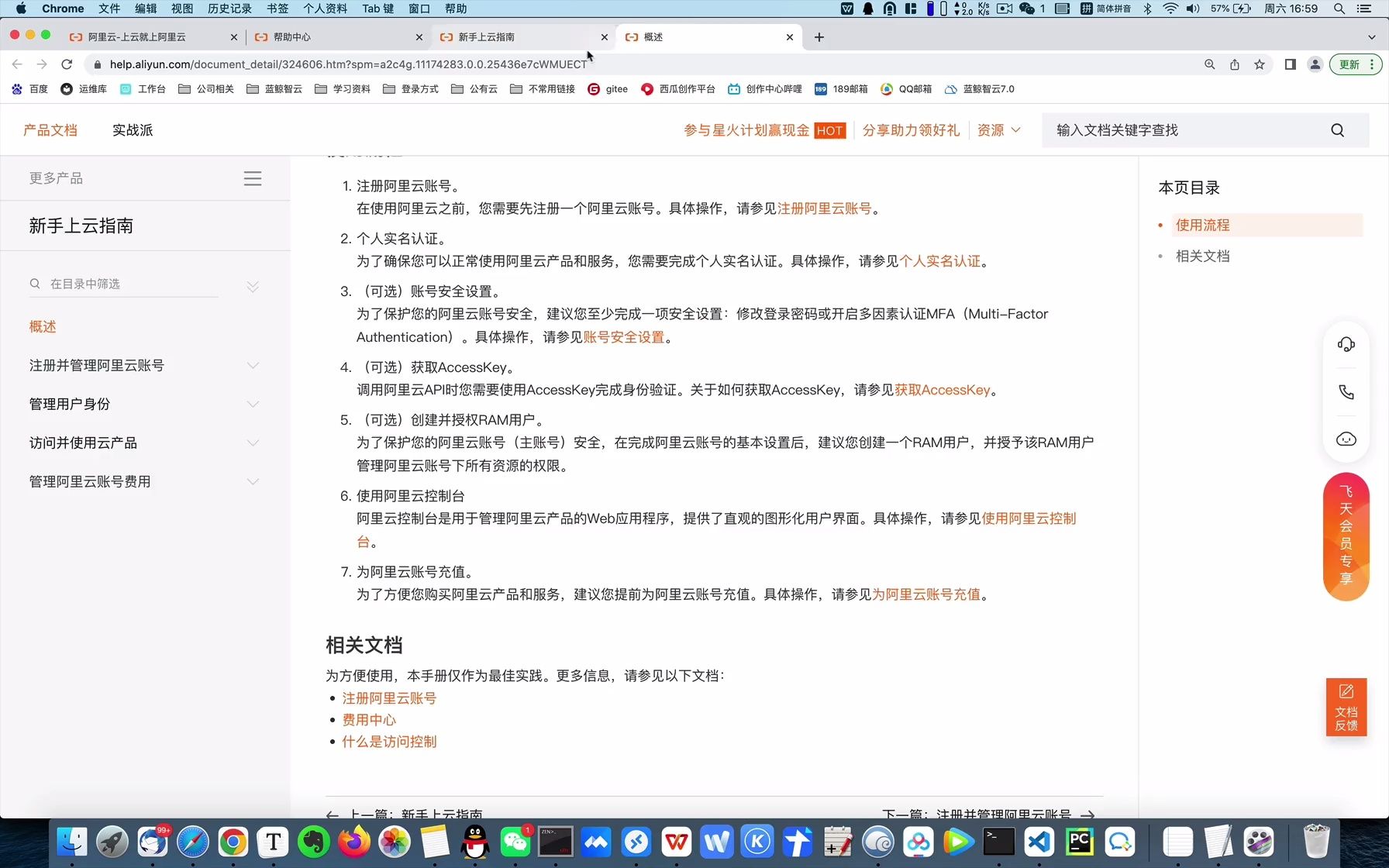Open 百度 bookmark

[x=29, y=89]
